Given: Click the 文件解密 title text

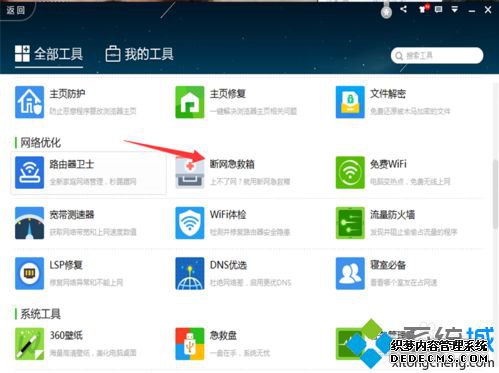Looking at the screenshot, I should coord(388,94).
